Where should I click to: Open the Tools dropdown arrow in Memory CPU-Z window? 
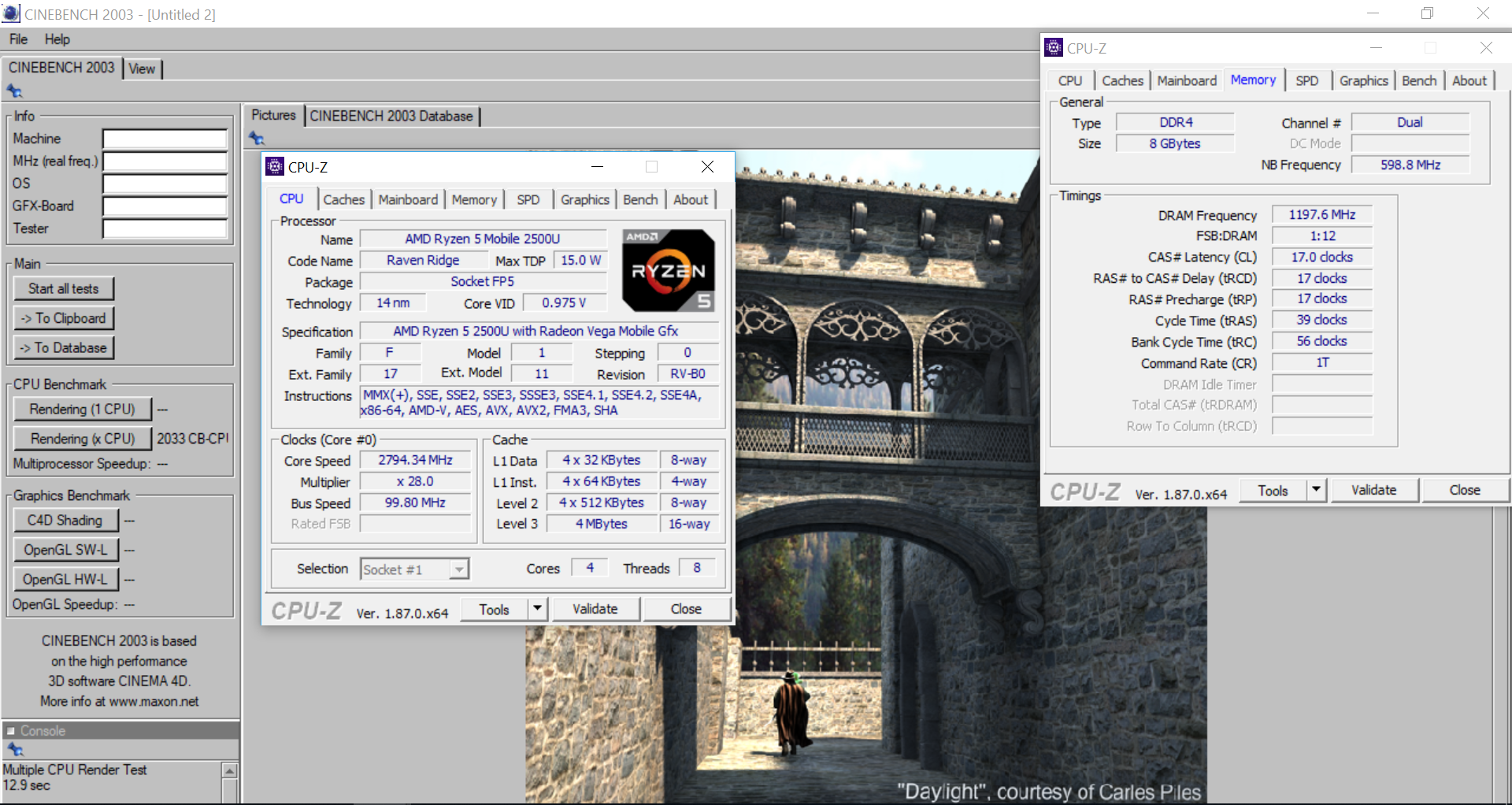coord(1316,490)
